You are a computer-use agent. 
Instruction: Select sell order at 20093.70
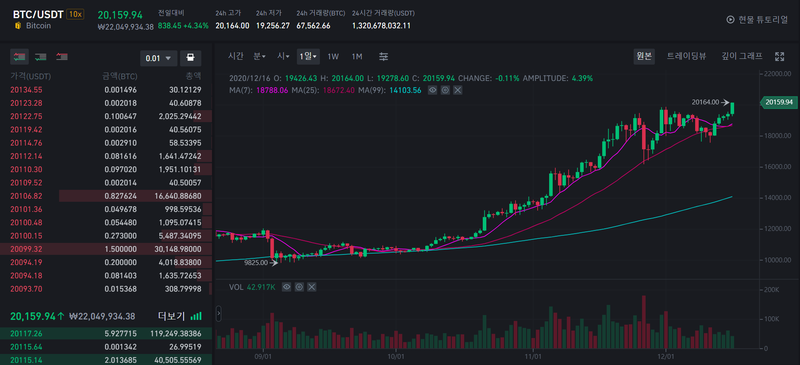click(106, 289)
